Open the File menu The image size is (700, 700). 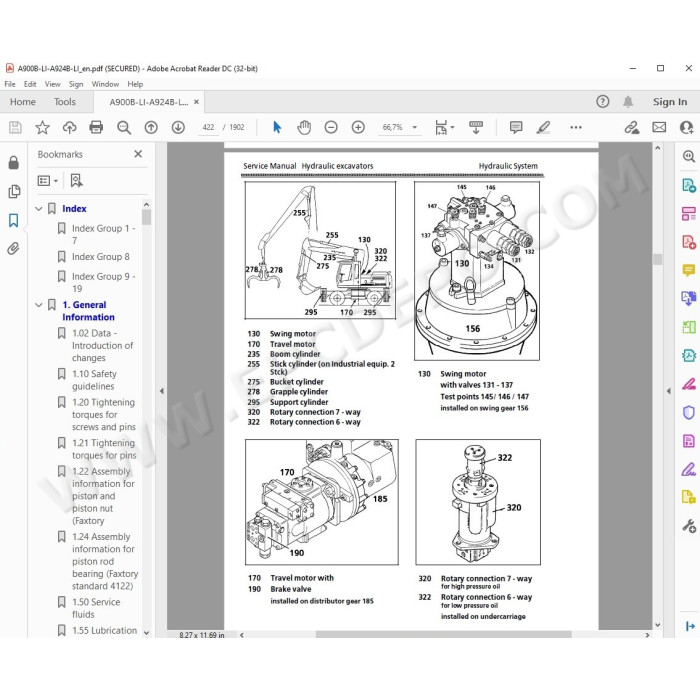(10, 84)
